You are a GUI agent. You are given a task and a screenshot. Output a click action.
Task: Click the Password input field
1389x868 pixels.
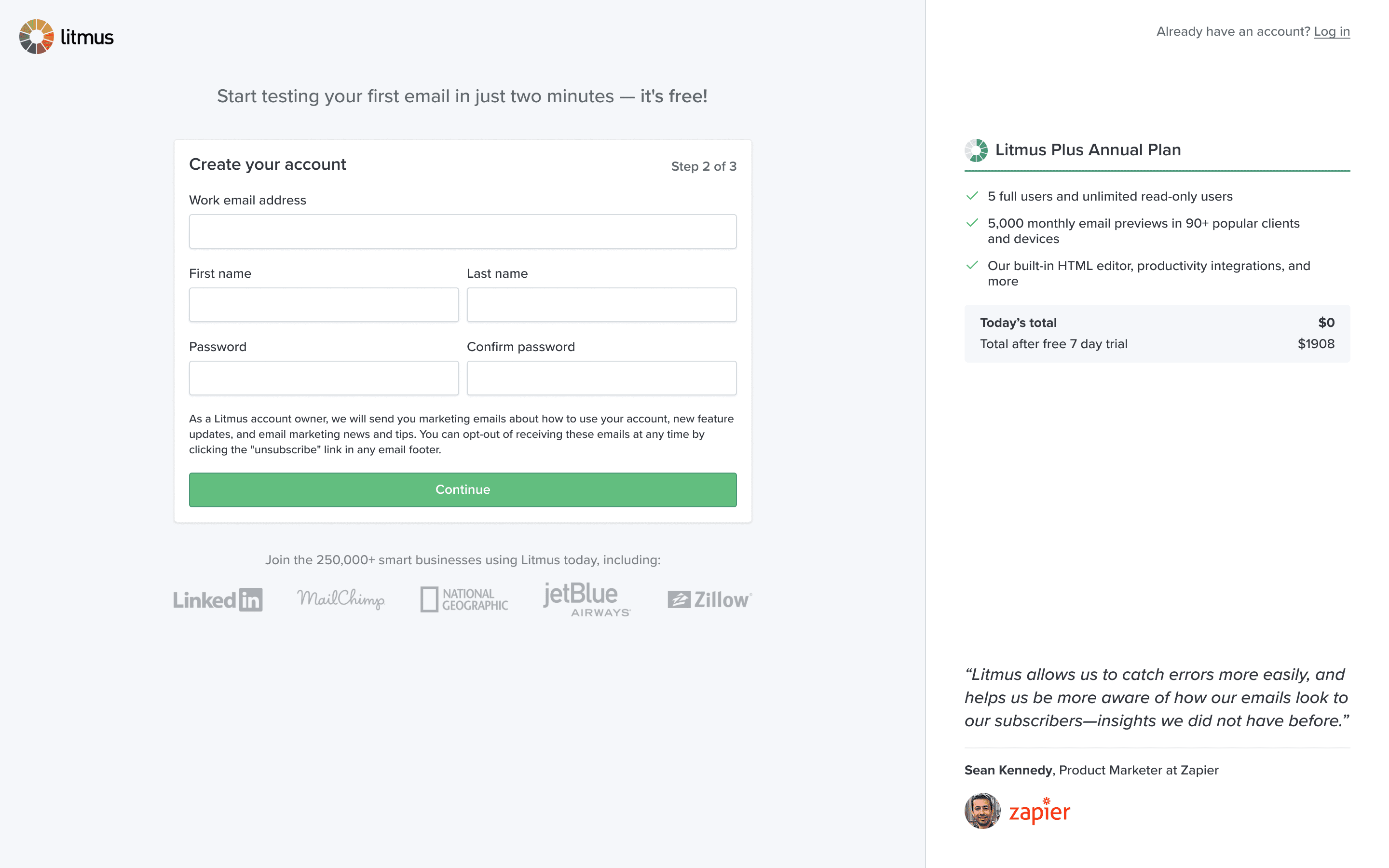tap(324, 379)
